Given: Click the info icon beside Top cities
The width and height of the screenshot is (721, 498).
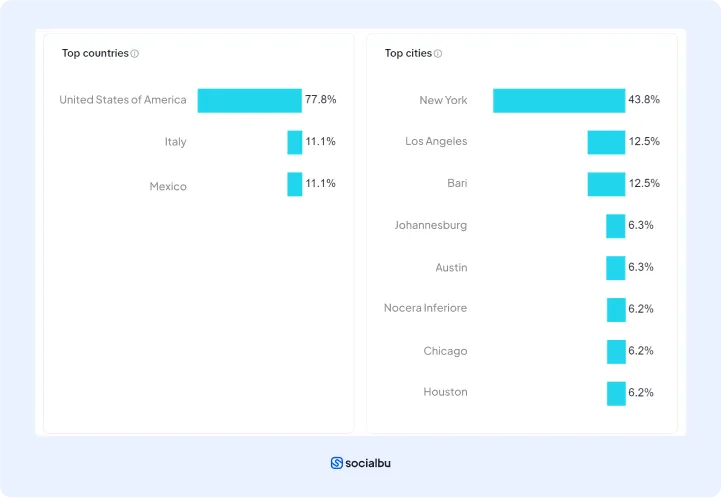Looking at the screenshot, I should point(438,54).
